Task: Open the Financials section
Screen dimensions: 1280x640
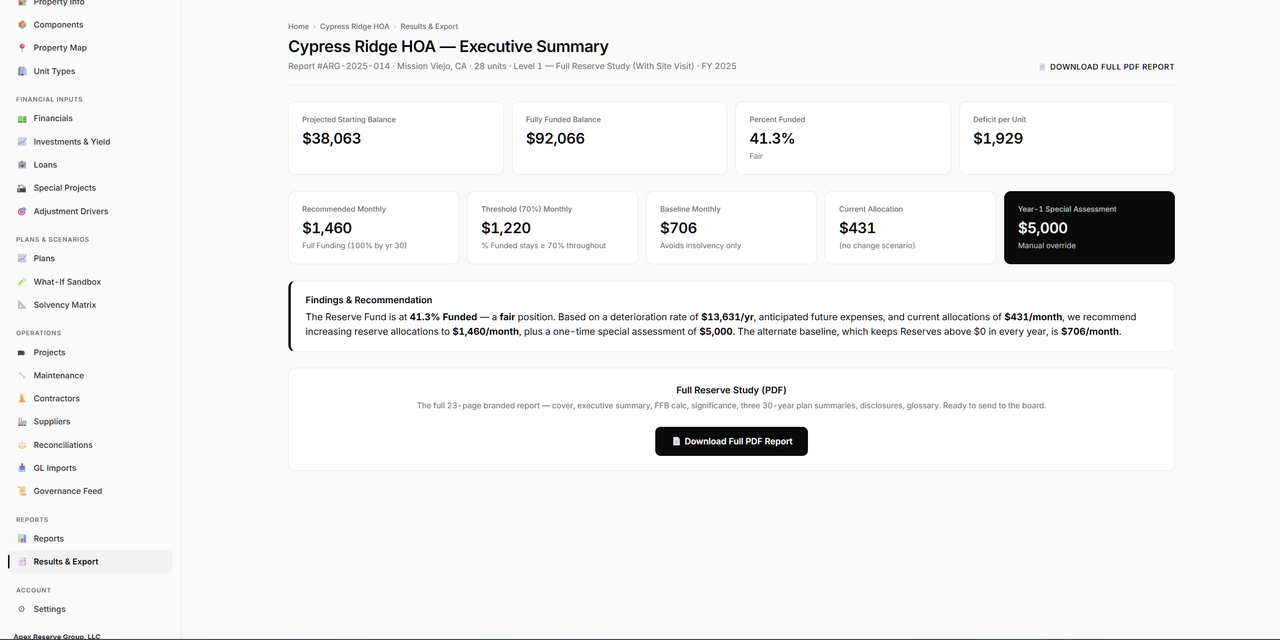Action: tap(90, 118)
